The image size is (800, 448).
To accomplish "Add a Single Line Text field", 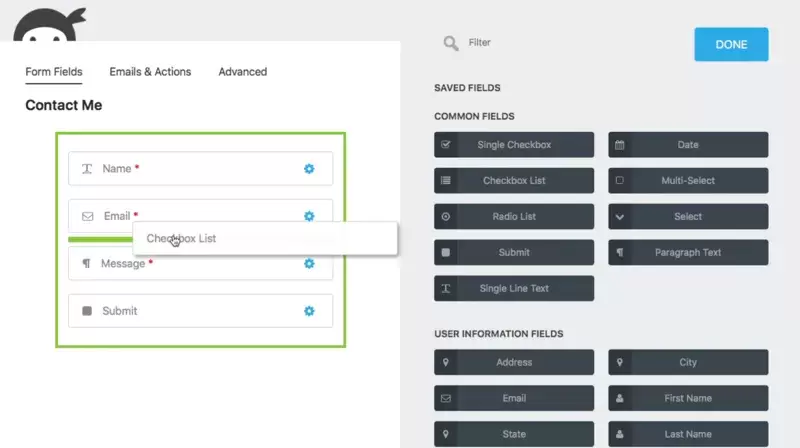I will [x=514, y=288].
